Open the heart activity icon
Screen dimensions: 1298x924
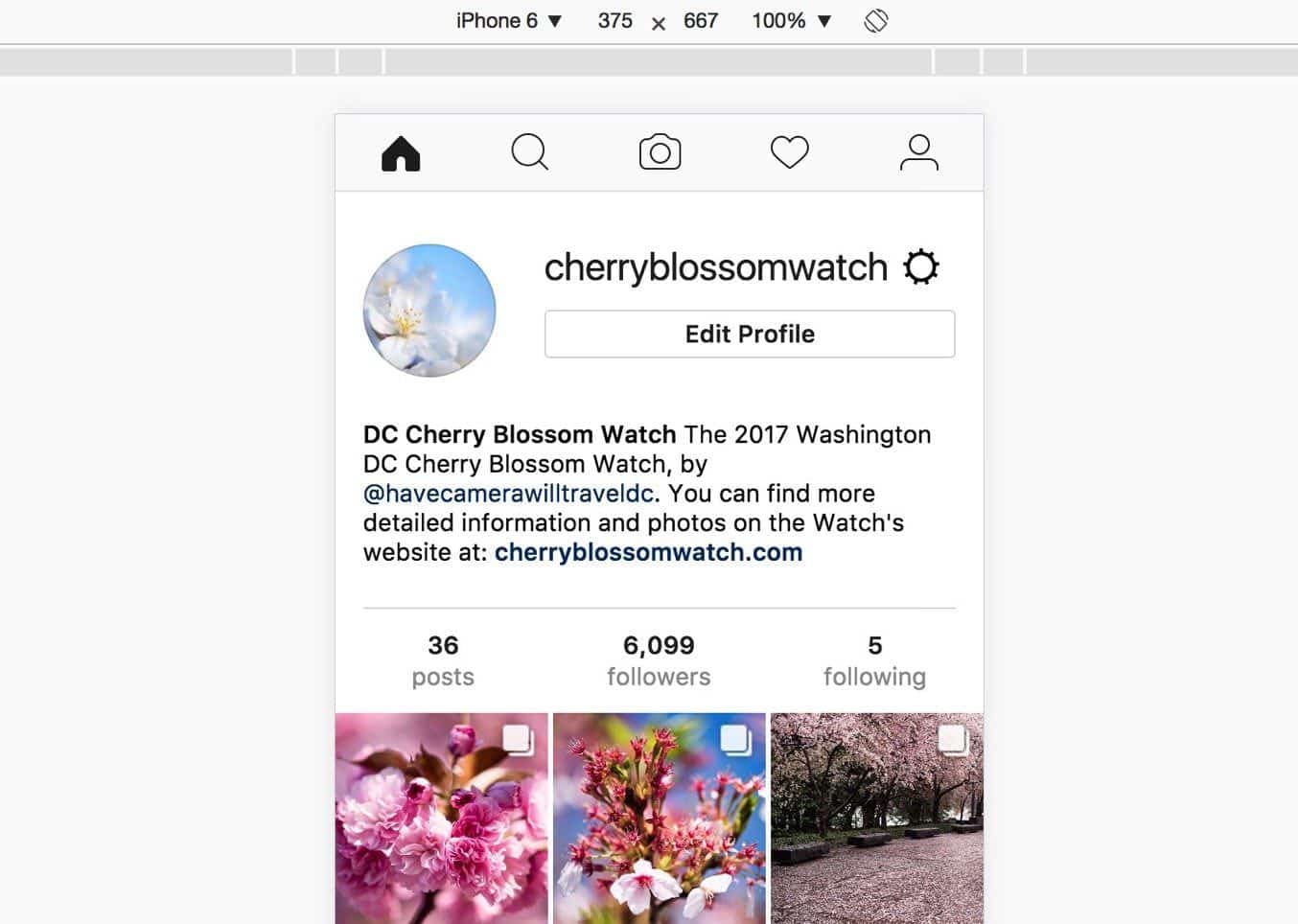tap(790, 152)
